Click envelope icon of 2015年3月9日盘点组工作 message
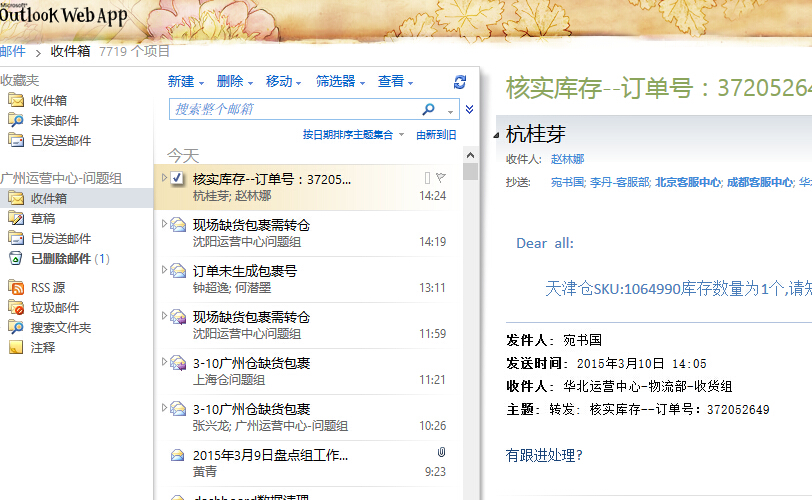The height and width of the screenshot is (500, 812). pyautogui.click(x=178, y=455)
